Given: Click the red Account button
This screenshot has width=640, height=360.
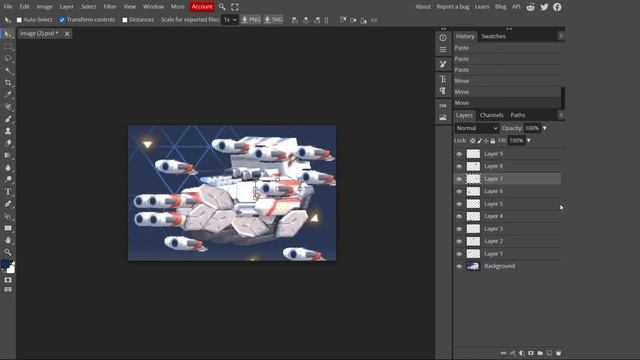Looking at the screenshot, I should click(x=202, y=7).
